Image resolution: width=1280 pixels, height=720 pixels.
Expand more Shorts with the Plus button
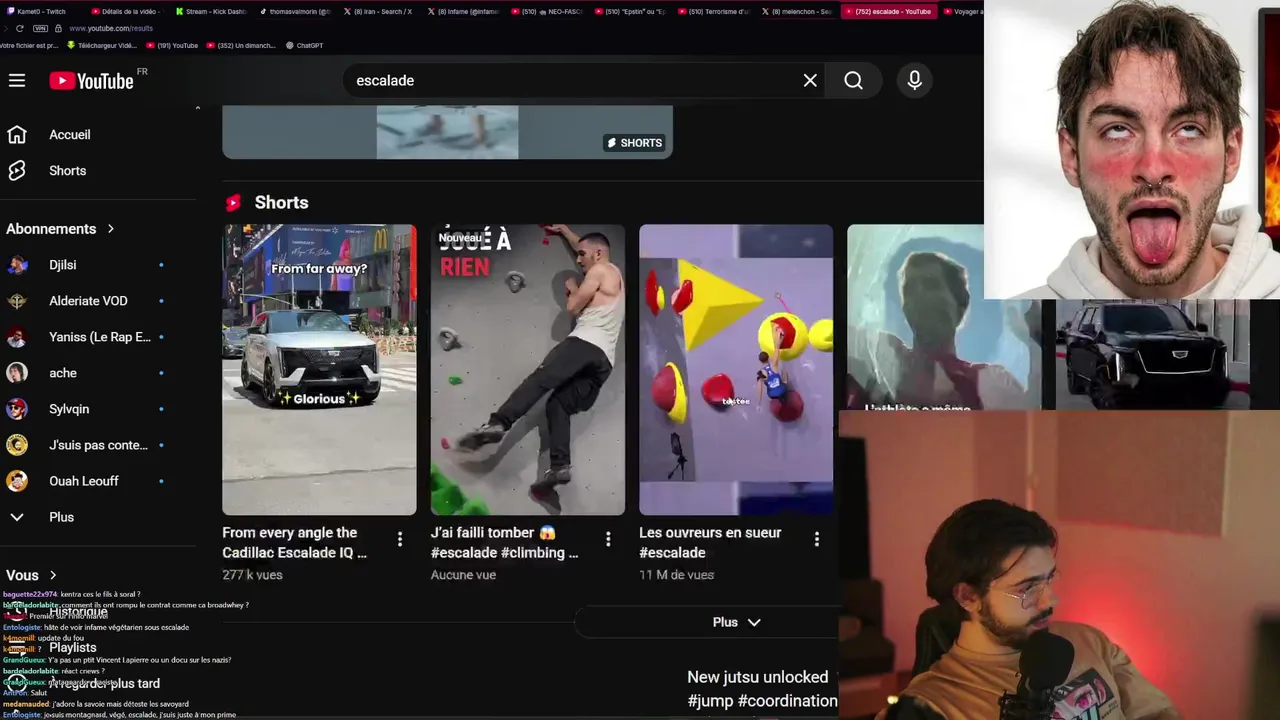(x=736, y=622)
